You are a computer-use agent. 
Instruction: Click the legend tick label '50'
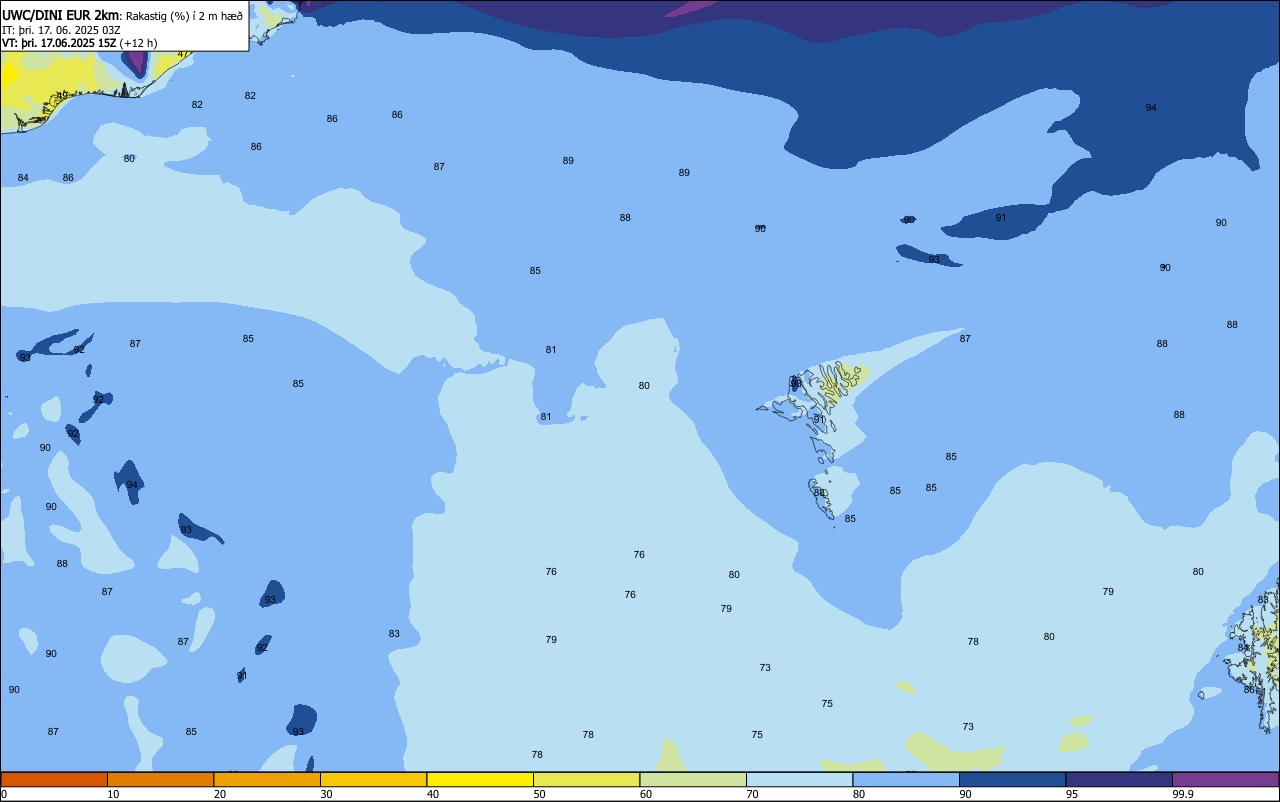pyautogui.click(x=540, y=794)
